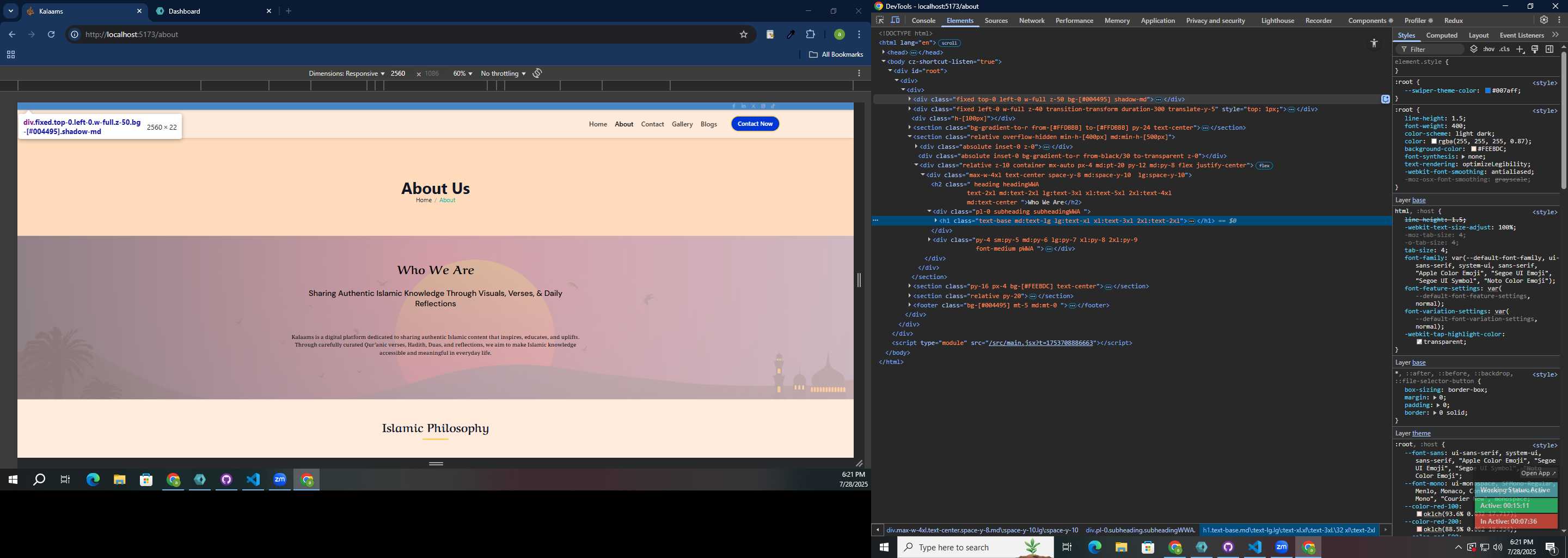Viewport: 1568px width, 558px height.
Task: Switch to the Computed styles tab
Action: (1441, 35)
